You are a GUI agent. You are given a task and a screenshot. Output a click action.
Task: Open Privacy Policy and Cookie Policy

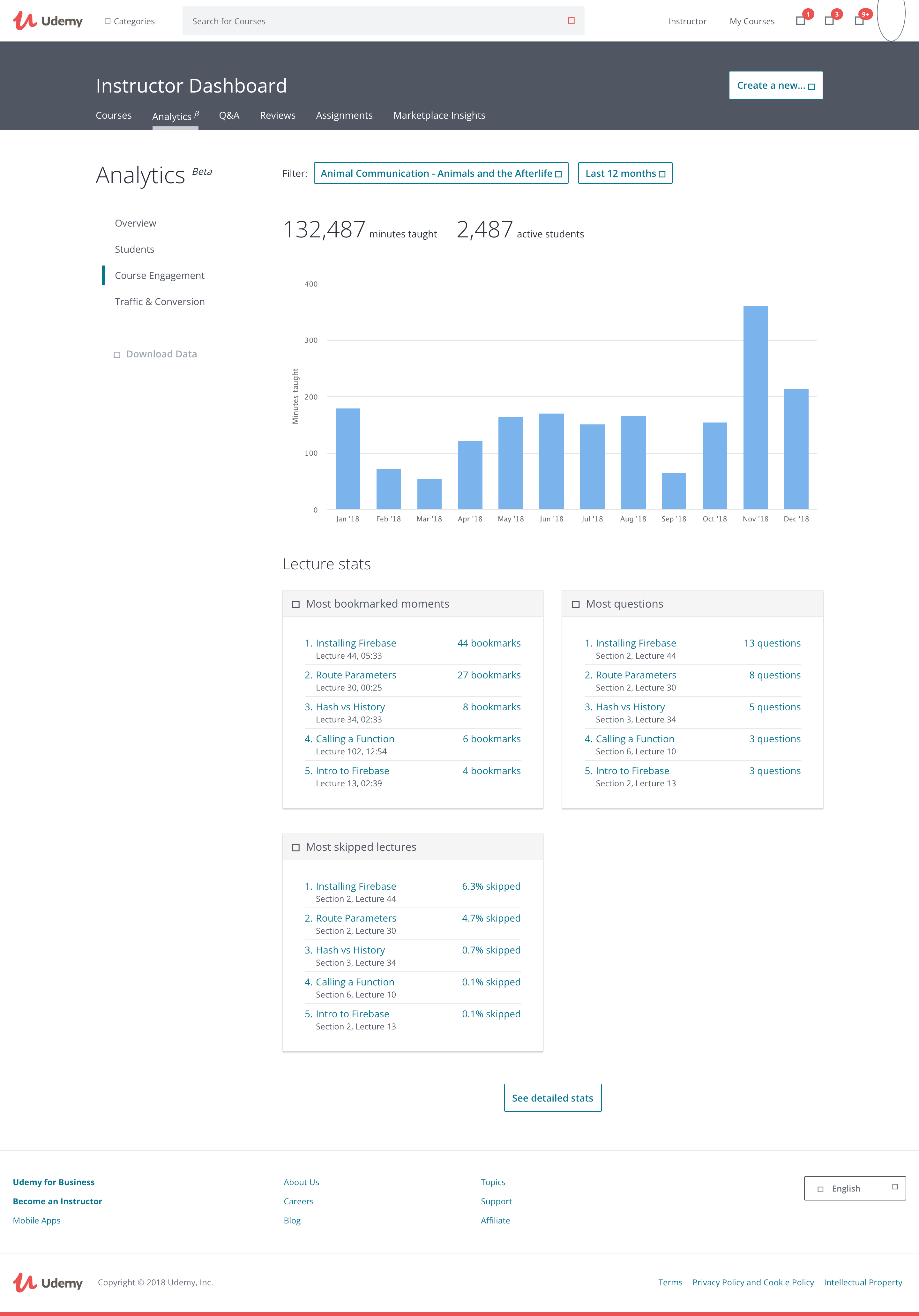(x=753, y=1282)
